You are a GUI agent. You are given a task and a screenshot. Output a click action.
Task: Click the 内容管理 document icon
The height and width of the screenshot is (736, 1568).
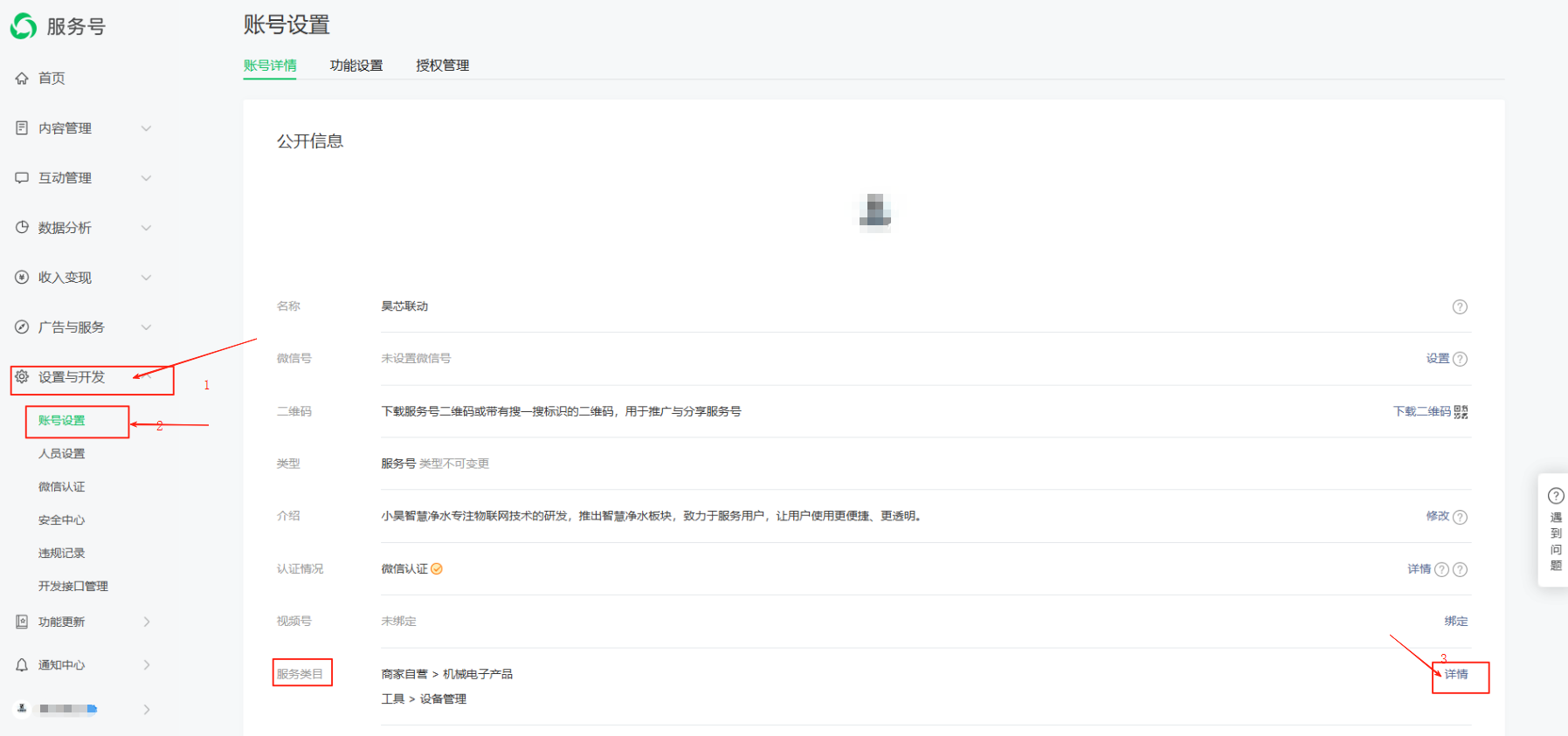tap(22, 127)
